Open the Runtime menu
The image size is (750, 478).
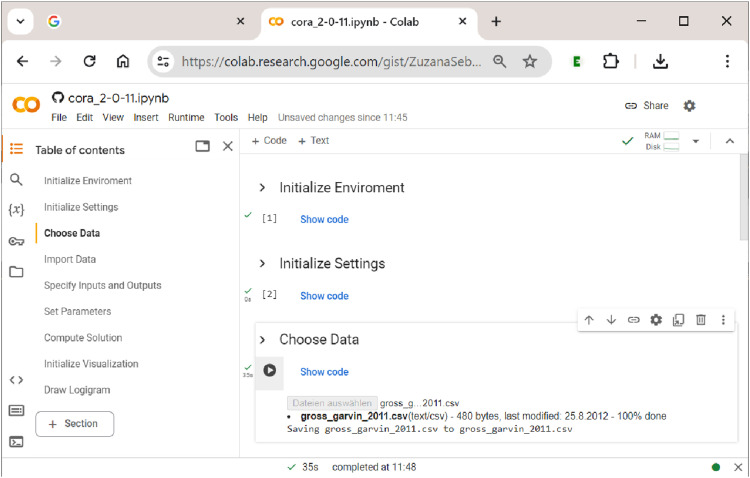[x=186, y=118]
